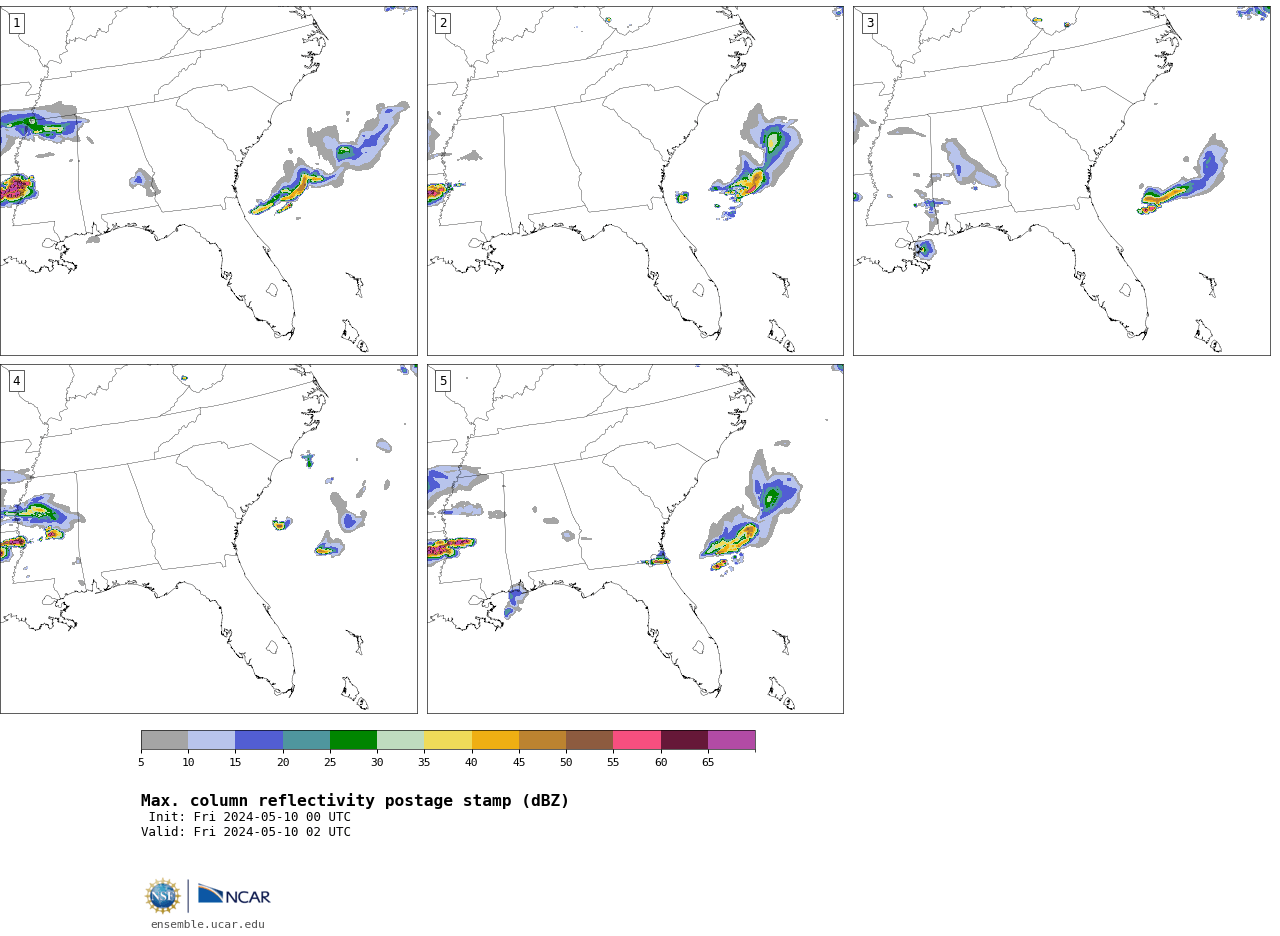Click the blue 15-20 dBZ swatch

pyautogui.click(x=259, y=740)
